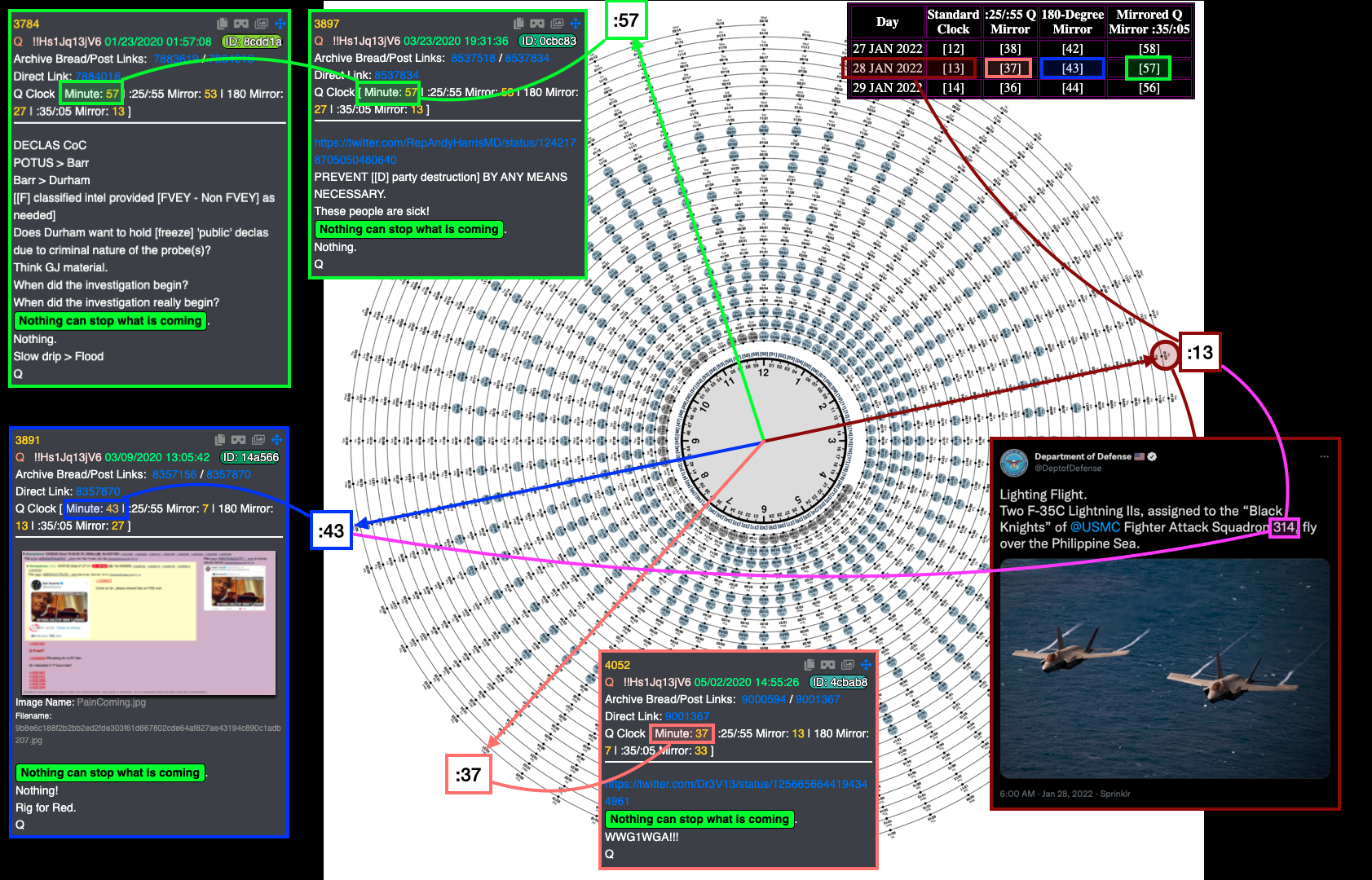This screenshot has height=880, width=1372.
Task: Click the '29 JAN 2022' table row
Action: click(1021, 88)
